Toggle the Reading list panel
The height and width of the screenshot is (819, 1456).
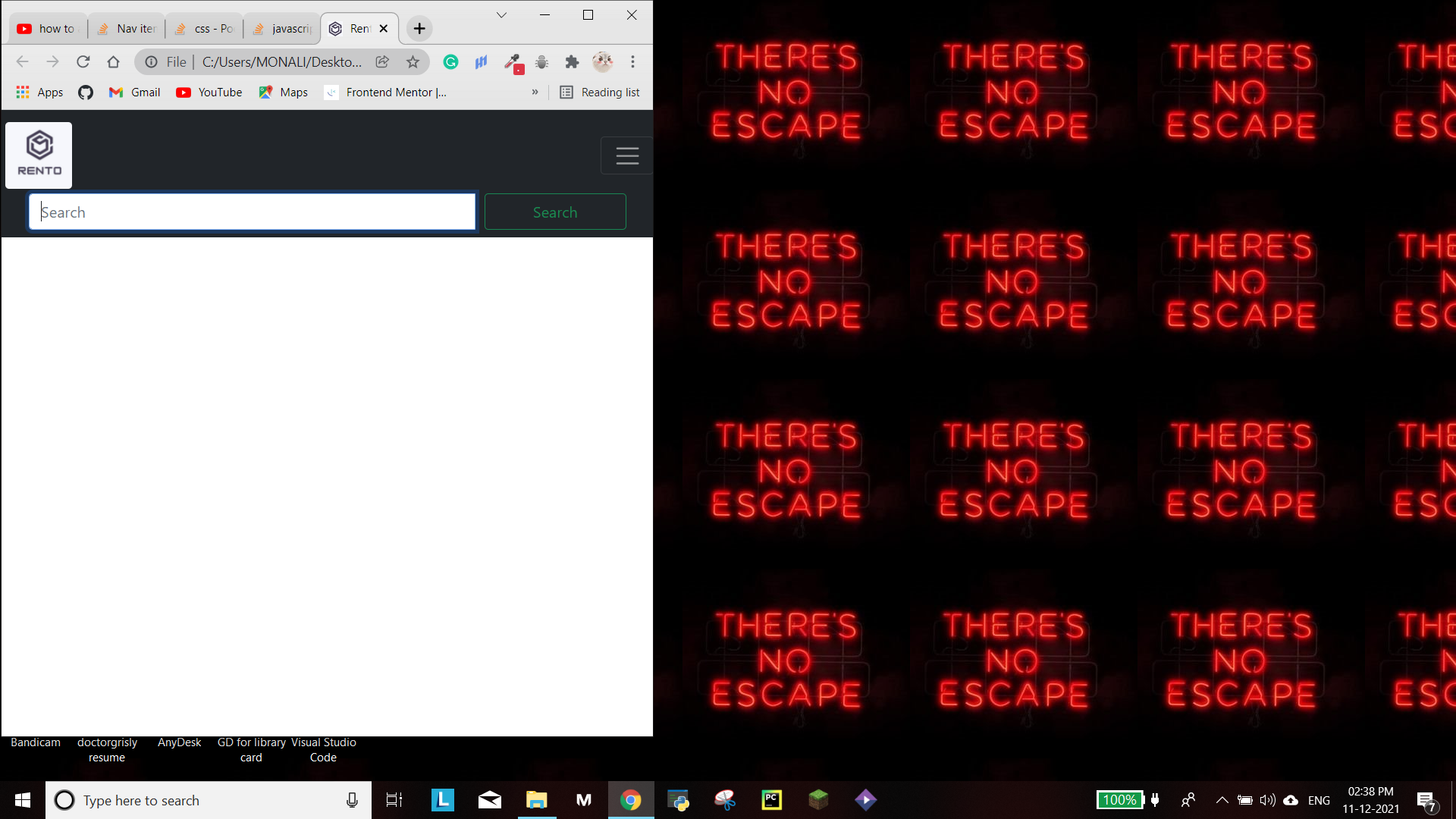(600, 92)
